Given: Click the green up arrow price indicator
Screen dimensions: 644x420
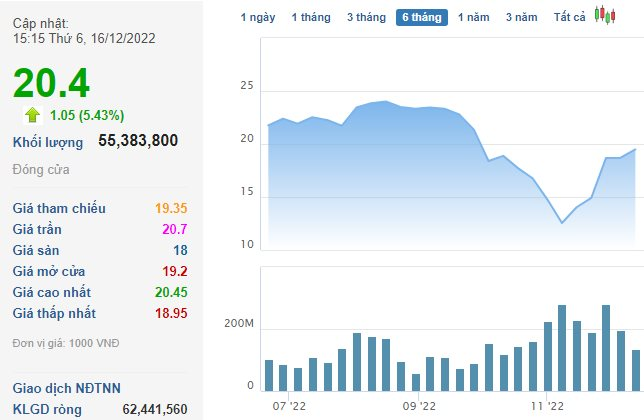Looking at the screenshot, I should click(x=32, y=114).
